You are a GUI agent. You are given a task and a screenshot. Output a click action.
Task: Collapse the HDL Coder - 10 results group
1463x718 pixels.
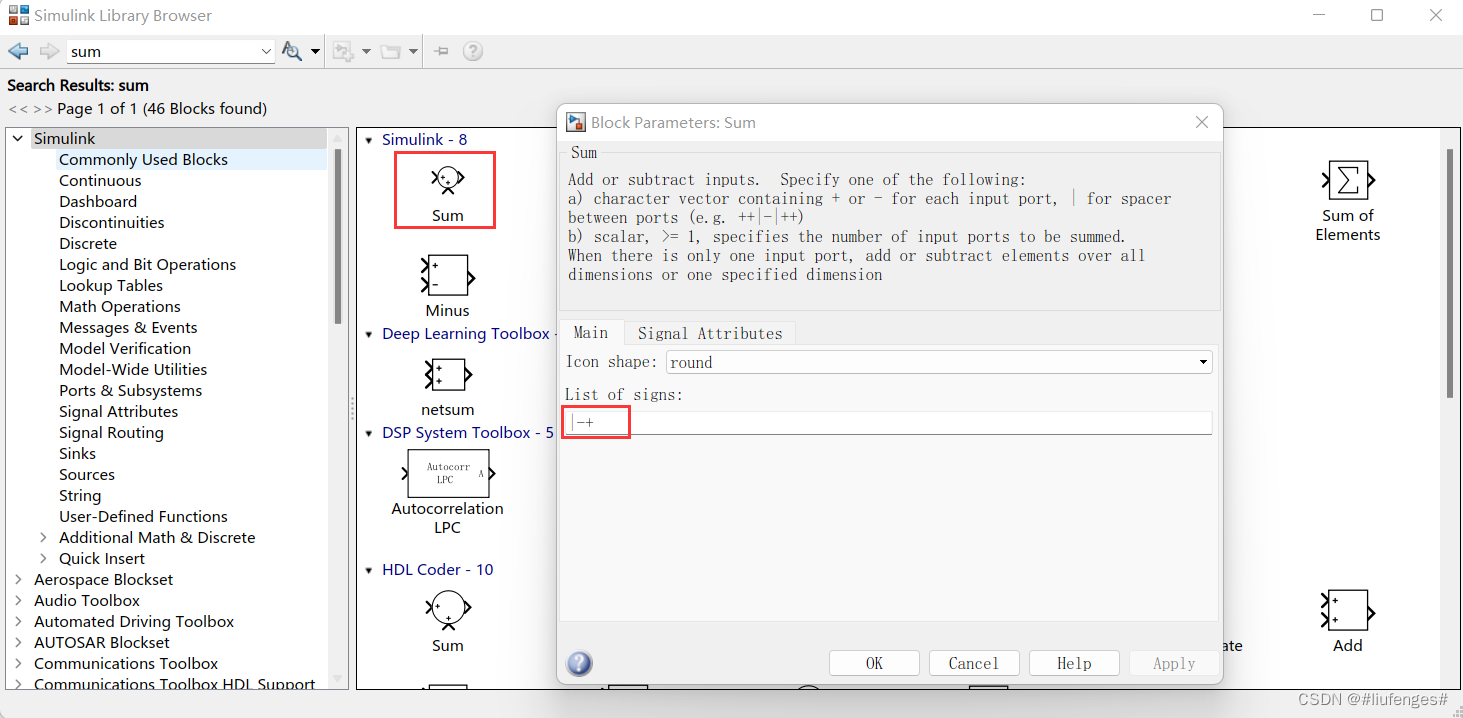point(369,570)
